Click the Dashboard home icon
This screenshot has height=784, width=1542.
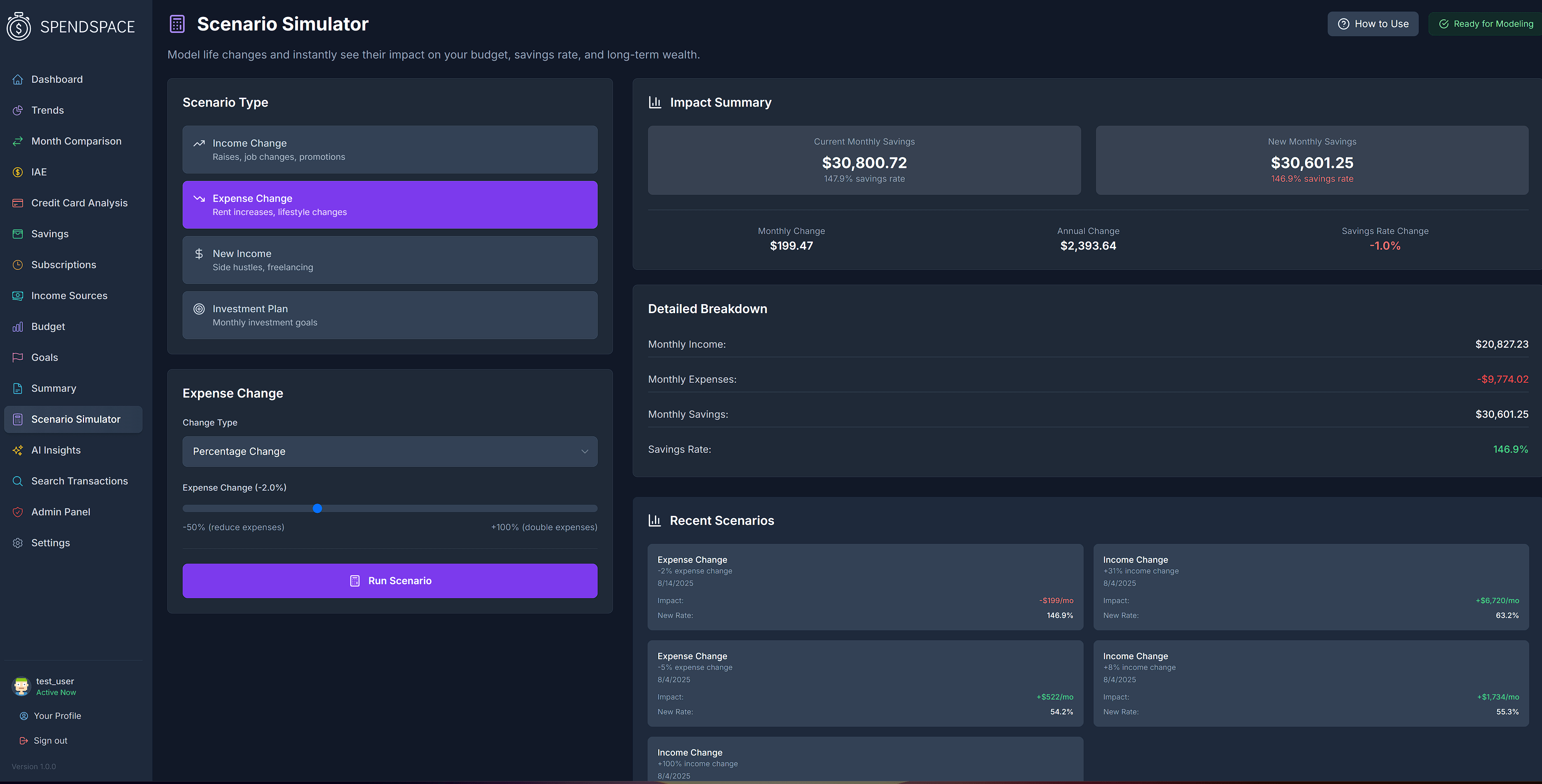pos(18,80)
